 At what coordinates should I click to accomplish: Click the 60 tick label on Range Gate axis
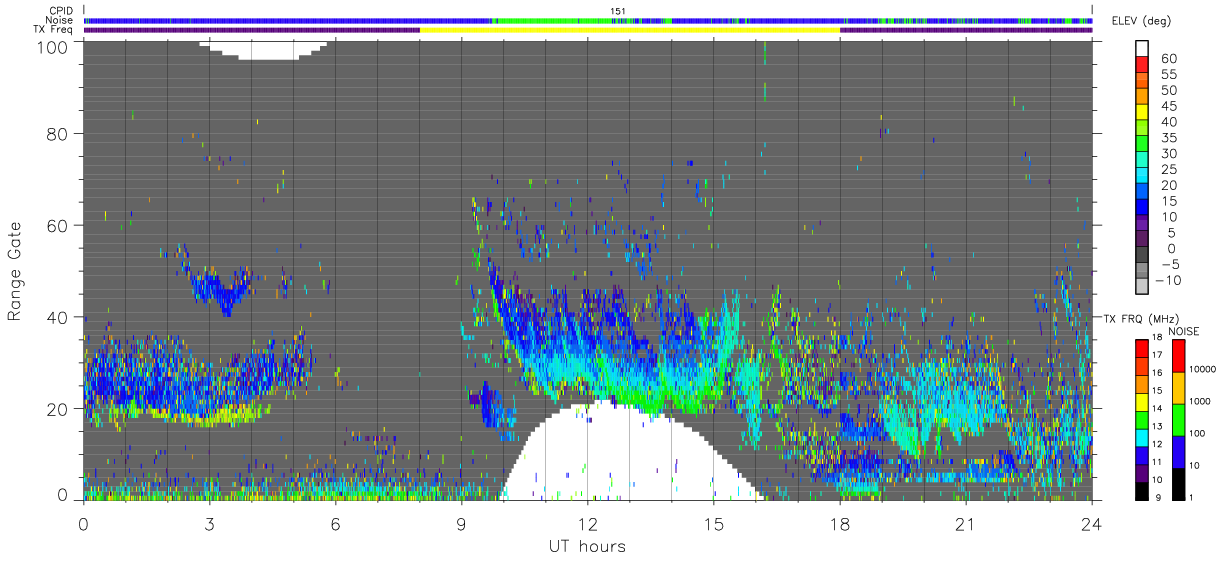[58, 226]
